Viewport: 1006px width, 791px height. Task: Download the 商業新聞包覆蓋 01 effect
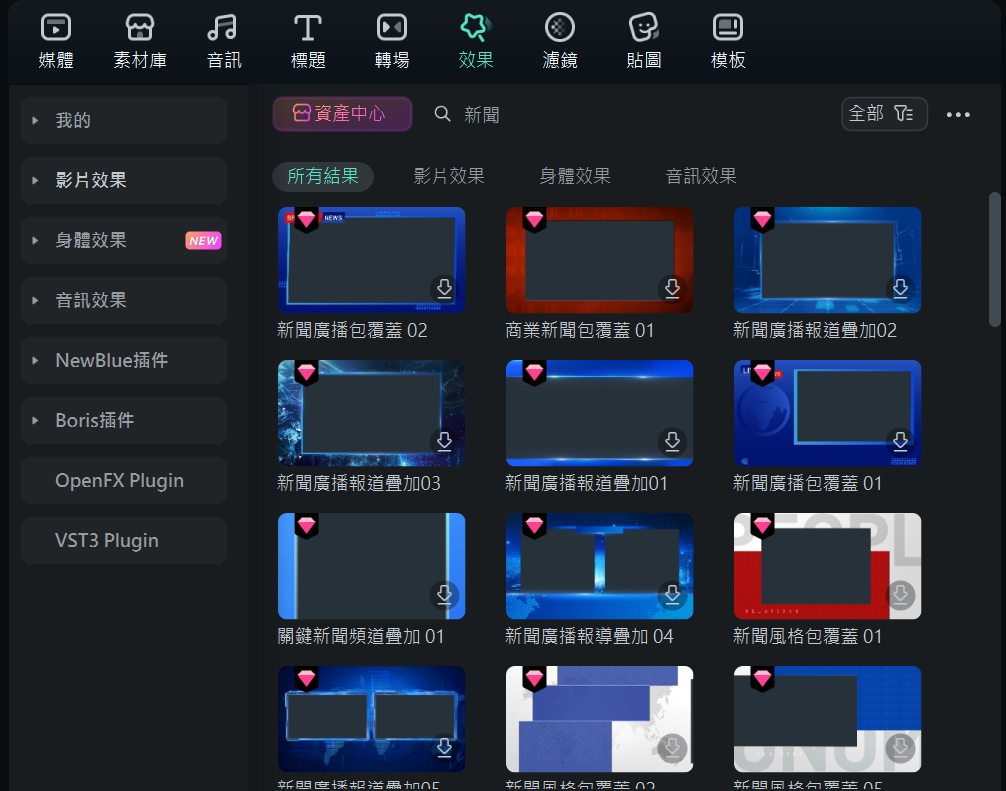pos(673,289)
